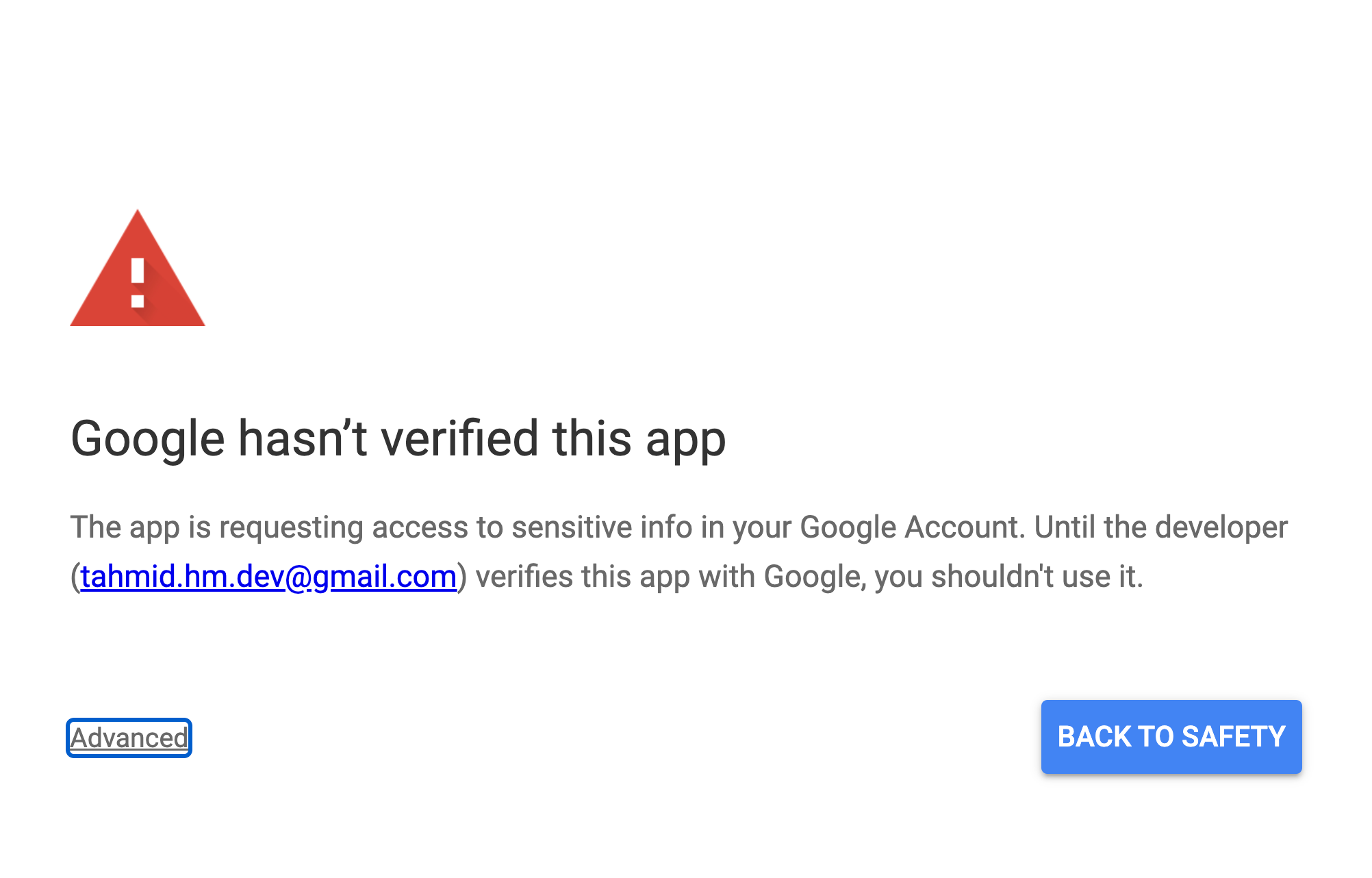Screen dimensions: 1372x878
Task: Click the word "verified" in the heading
Action: tap(459, 438)
